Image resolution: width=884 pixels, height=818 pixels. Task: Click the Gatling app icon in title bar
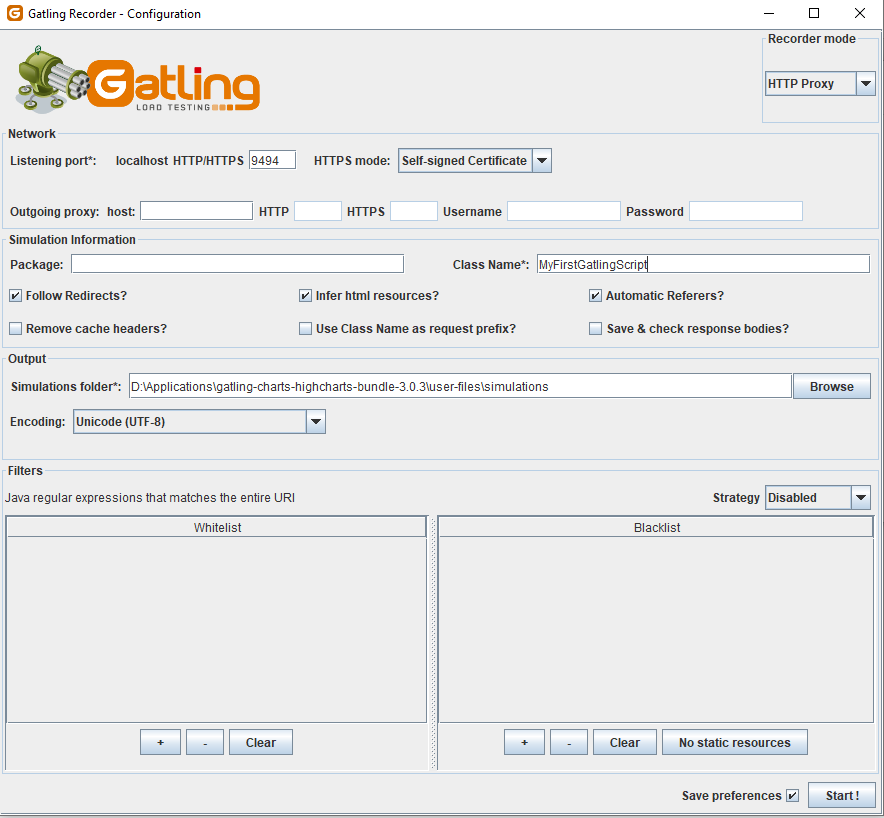(15, 13)
